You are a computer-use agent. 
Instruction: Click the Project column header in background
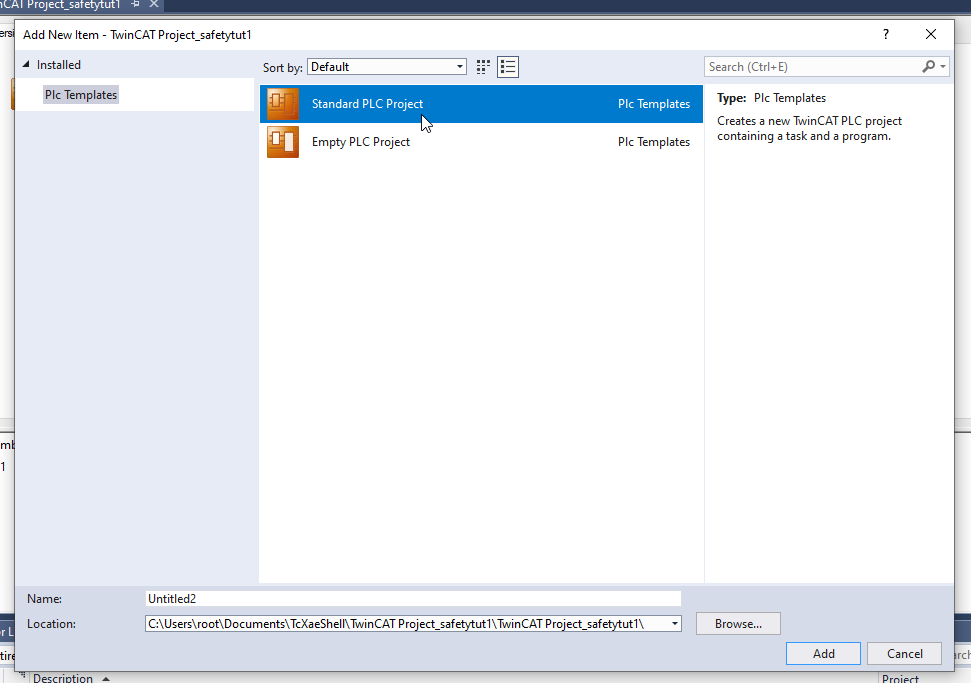click(900, 678)
